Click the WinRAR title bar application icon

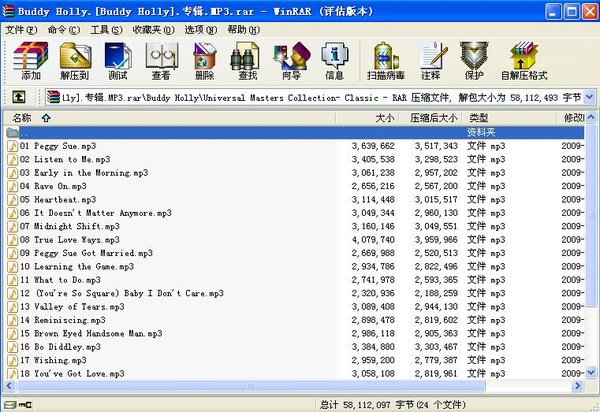tap(8, 11)
